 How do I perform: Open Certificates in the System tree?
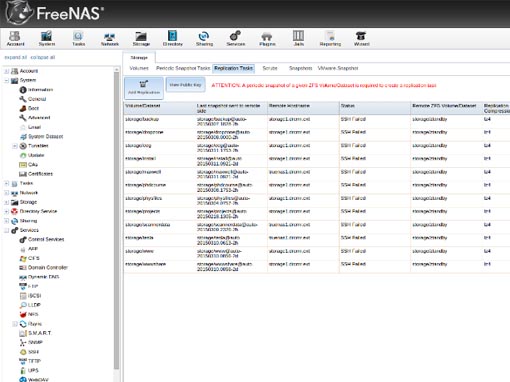click(x=36, y=174)
